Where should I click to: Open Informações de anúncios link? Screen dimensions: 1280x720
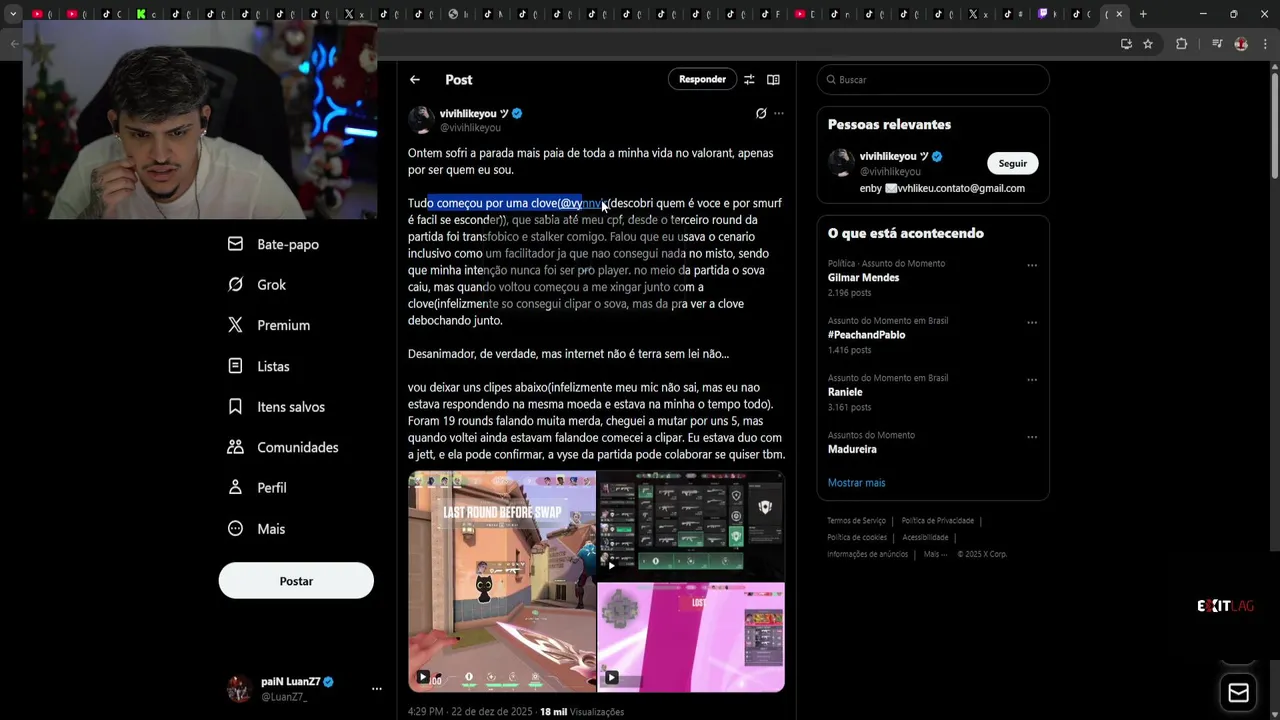(867, 554)
